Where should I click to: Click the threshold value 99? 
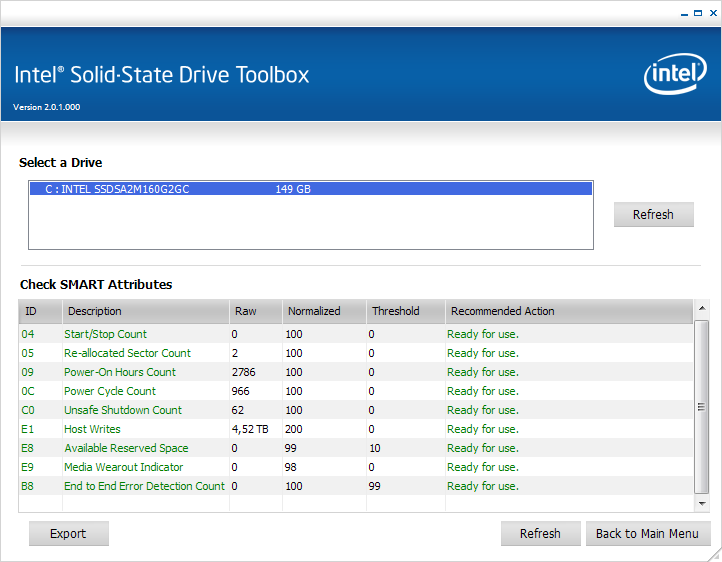tap(374, 486)
